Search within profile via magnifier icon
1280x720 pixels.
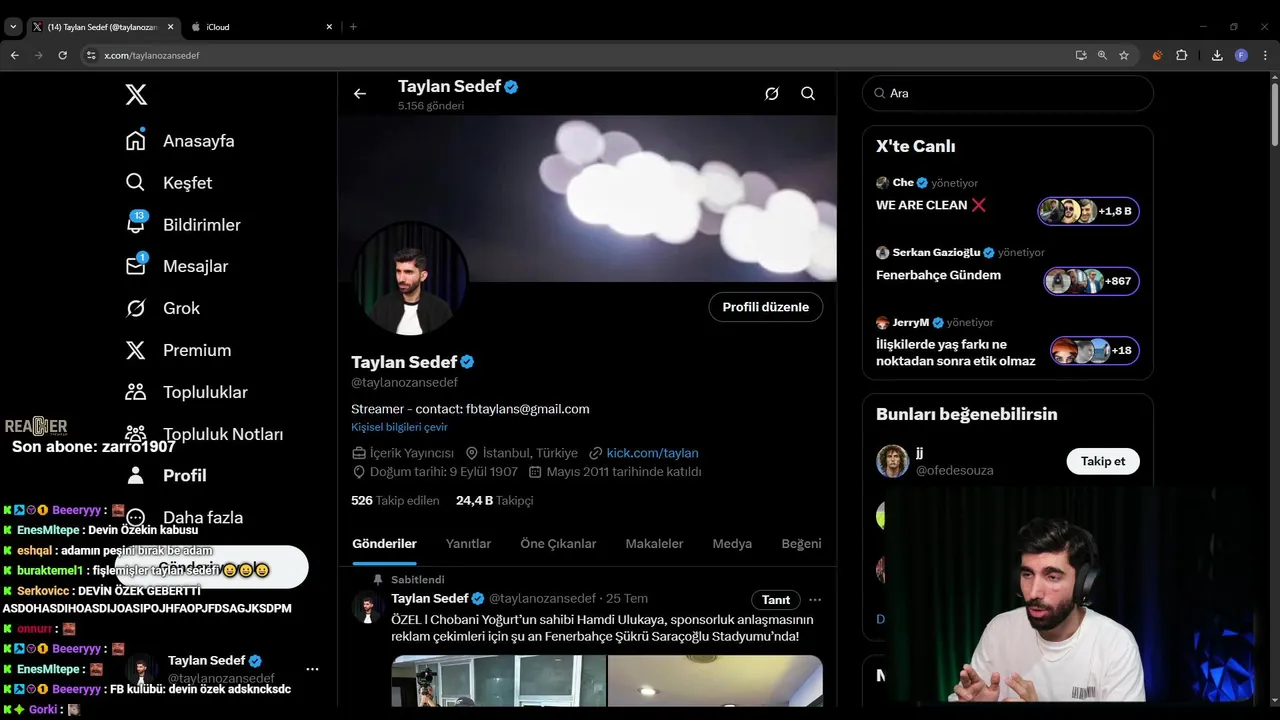click(x=808, y=94)
